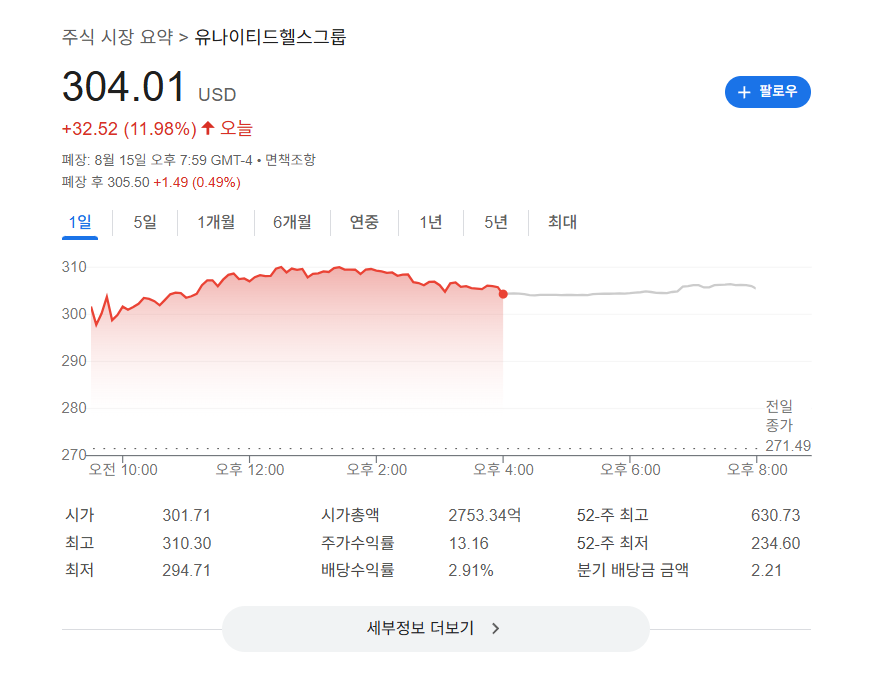Click the +32.52 (11.98%) change text
Image resolution: width=870 pixels, height=677 pixels.
pyautogui.click(x=129, y=129)
